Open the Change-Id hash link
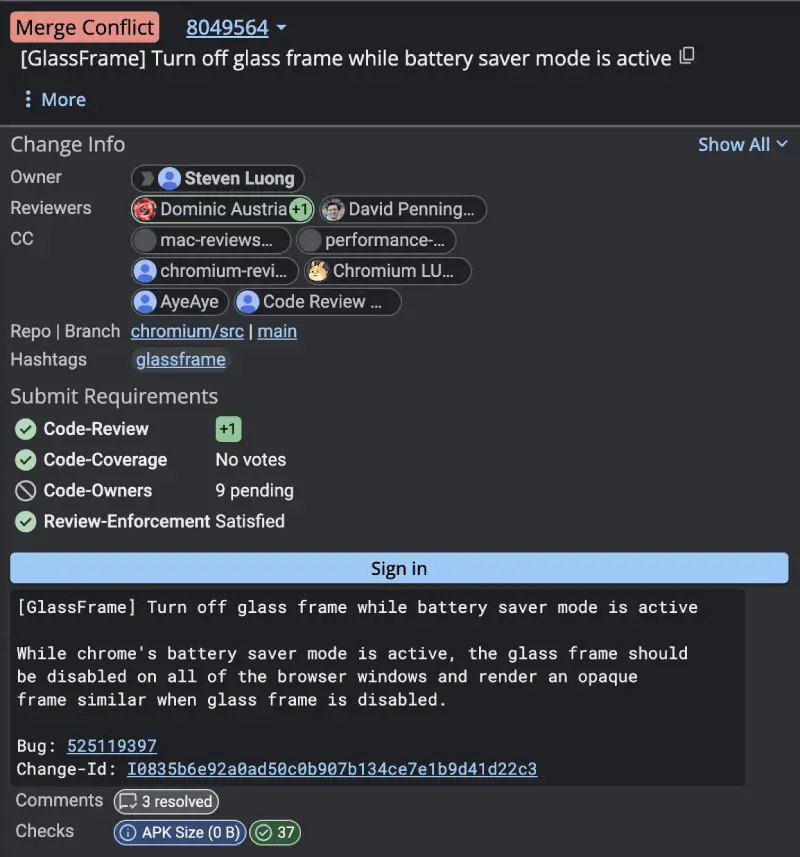The image size is (800, 857). click(x=332, y=769)
